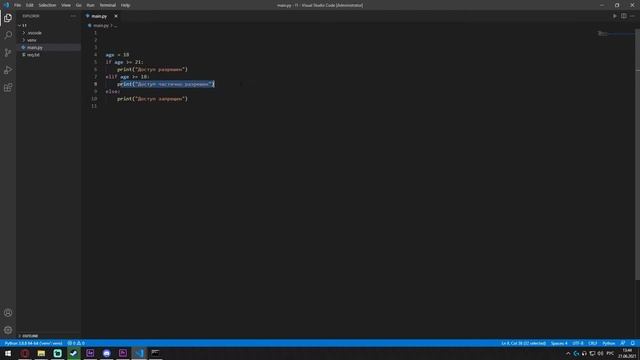
Task: Switch to Visual Studio Code taskbar icon
Action: [x=139, y=353]
